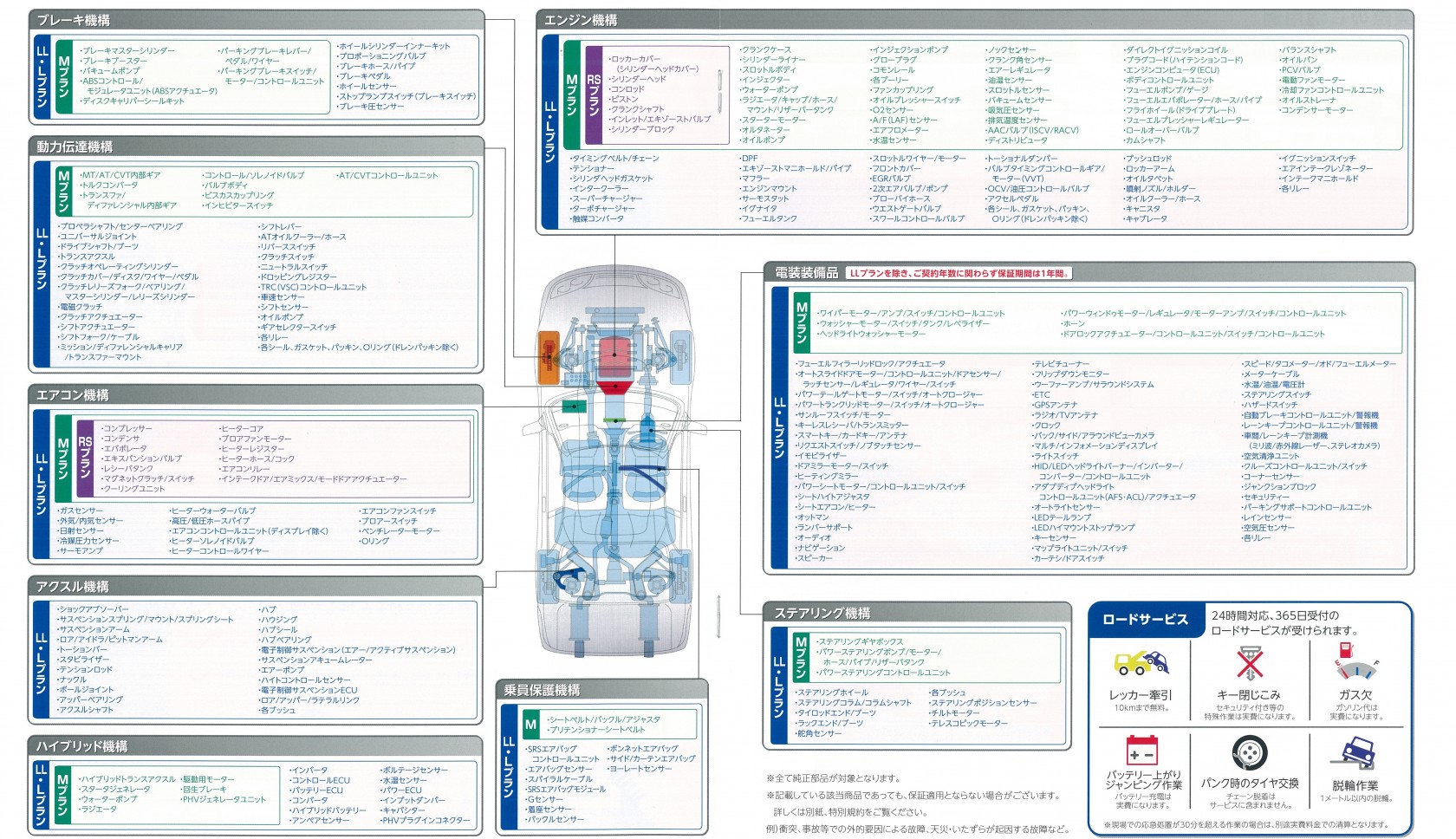Click the ハブベアリング entry

(x=284, y=640)
